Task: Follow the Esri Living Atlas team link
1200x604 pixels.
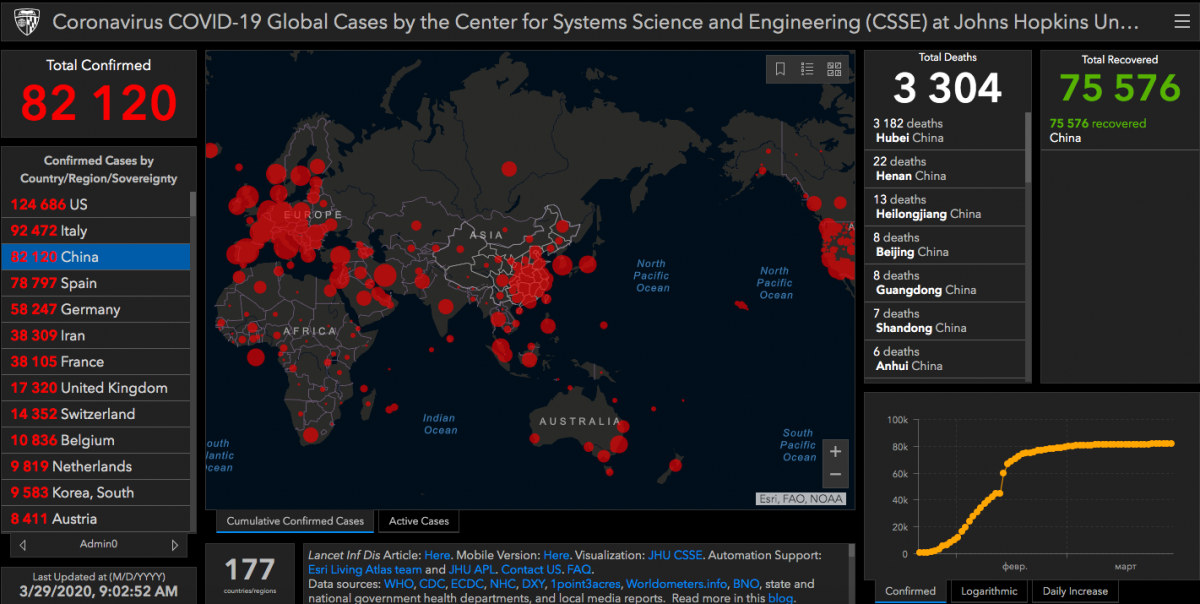Action: pos(364,570)
